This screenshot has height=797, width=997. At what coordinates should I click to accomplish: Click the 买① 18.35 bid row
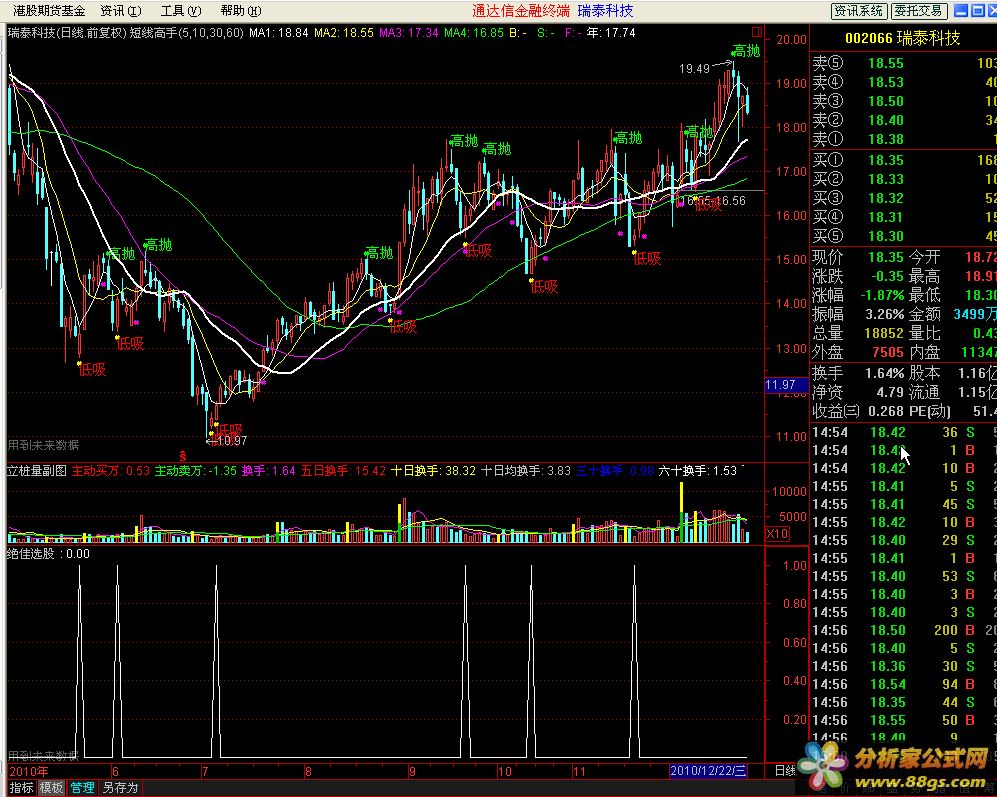point(904,160)
